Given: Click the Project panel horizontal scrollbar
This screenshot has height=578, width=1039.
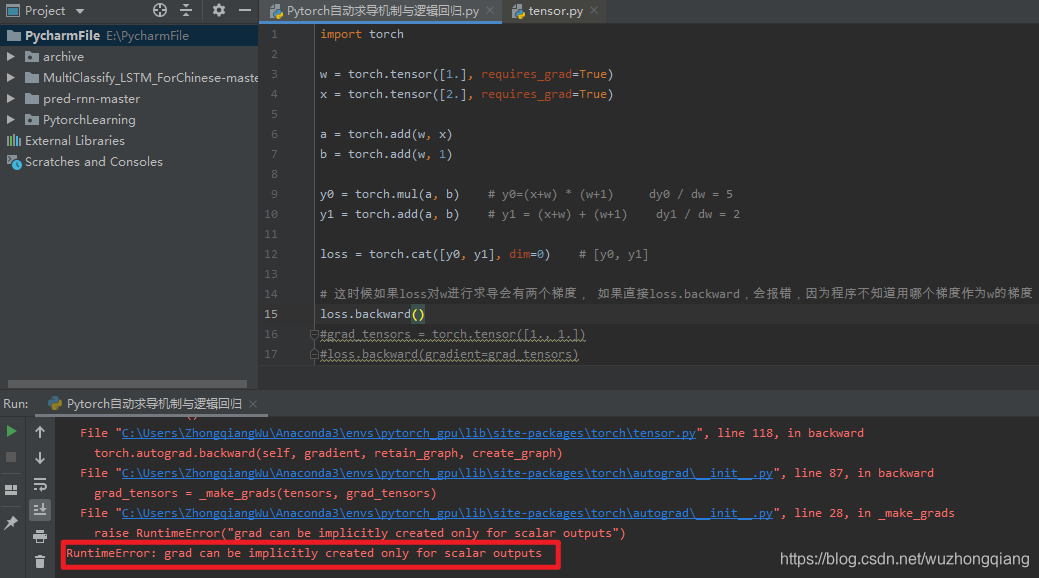Looking at the screenshot, I should [127, 384].
